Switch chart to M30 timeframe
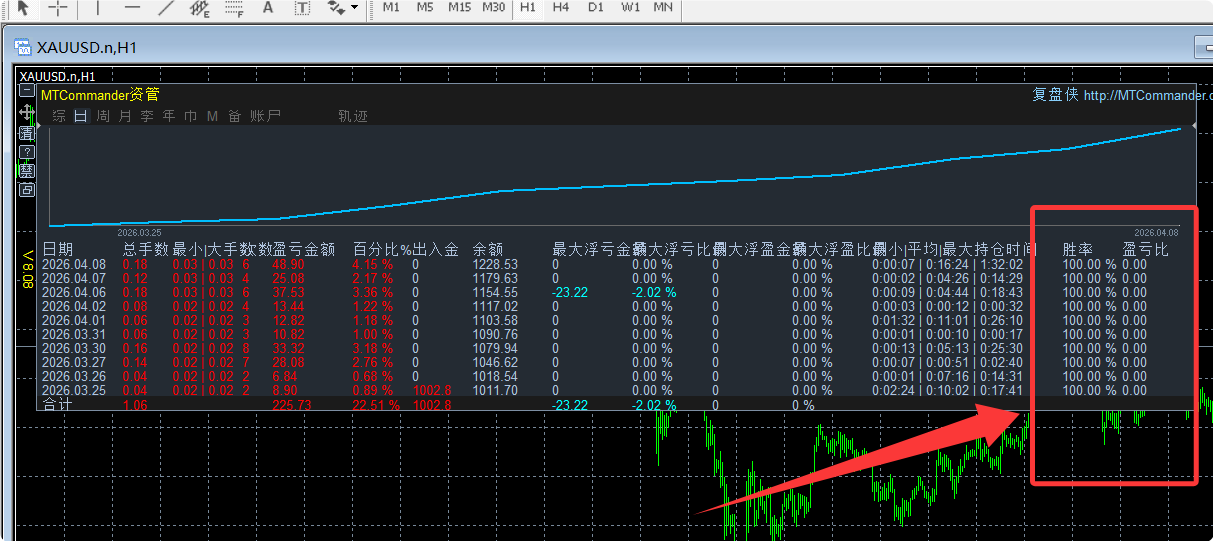This screenshot has width=1213, height=541. coord(493,7)
